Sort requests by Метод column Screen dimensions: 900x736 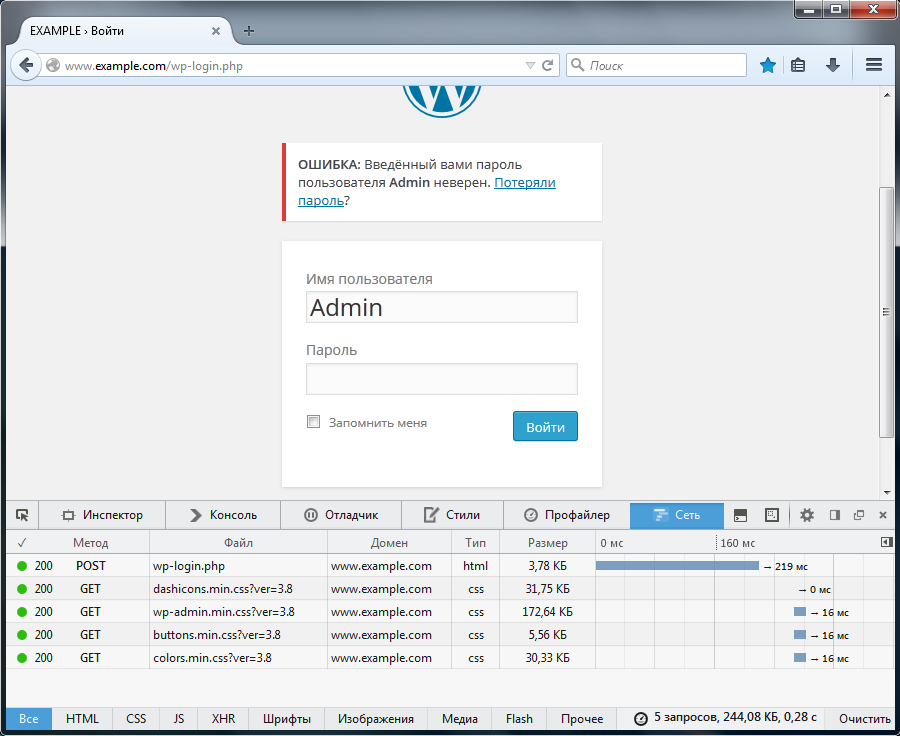click(x=90, y=543)
